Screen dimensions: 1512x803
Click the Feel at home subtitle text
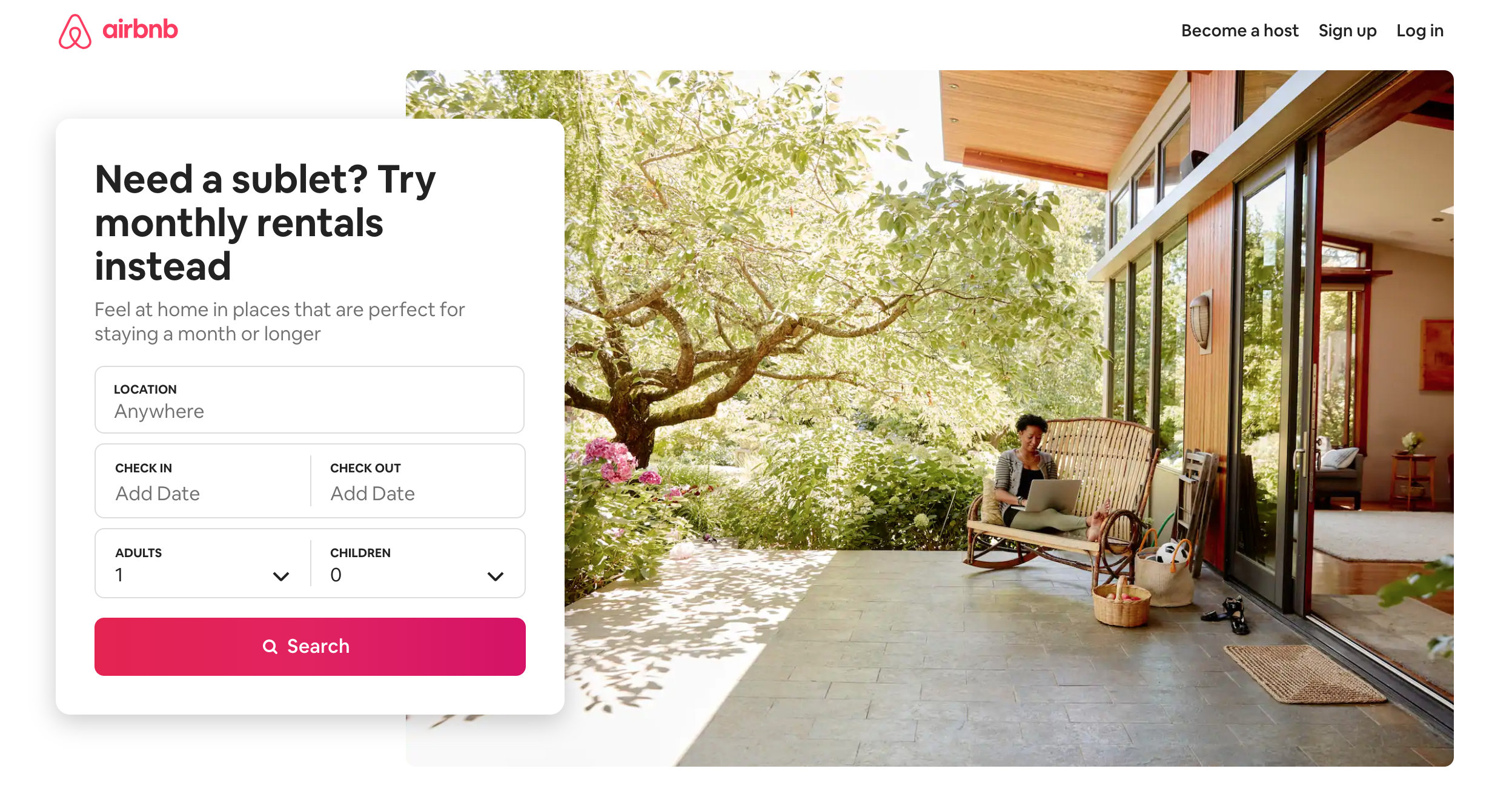279,322
